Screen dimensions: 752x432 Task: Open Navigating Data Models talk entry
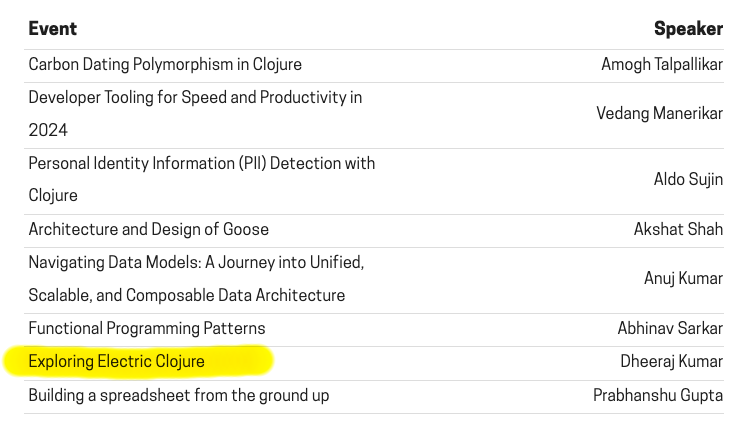point(196,263)
